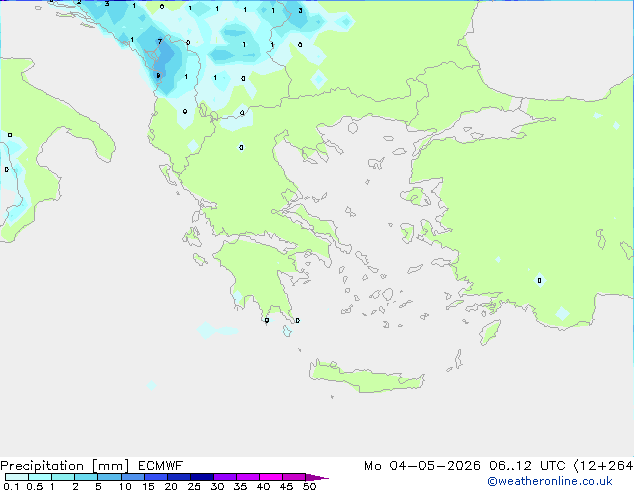Click the legend arrow tip beyond 50 mm
This screenshot has width=634, height=490.
317,478
